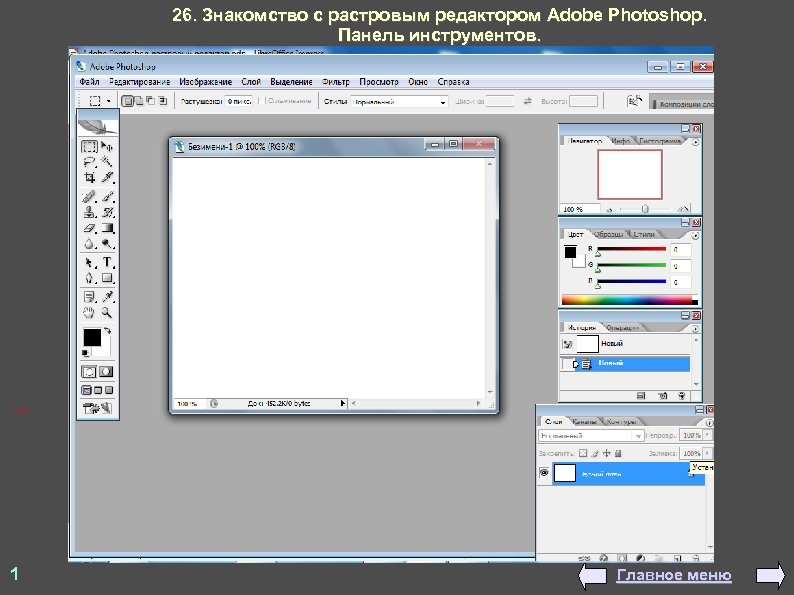Follow the Главное меню link
Viewport: 794px width, 595px height.
click(x=673, y=575)
